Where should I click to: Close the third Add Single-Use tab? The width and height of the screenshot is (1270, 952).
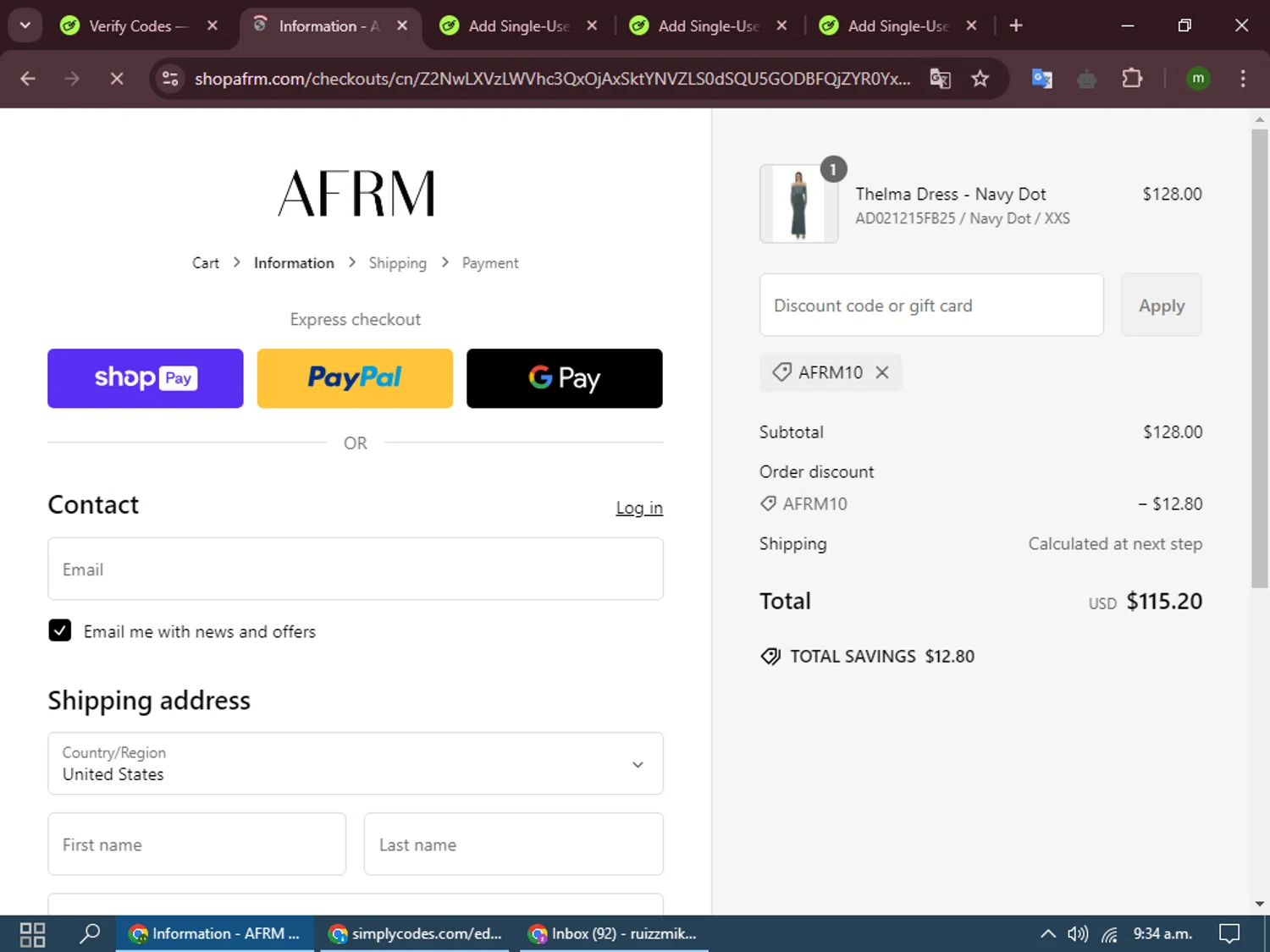(x=971, y=25)
